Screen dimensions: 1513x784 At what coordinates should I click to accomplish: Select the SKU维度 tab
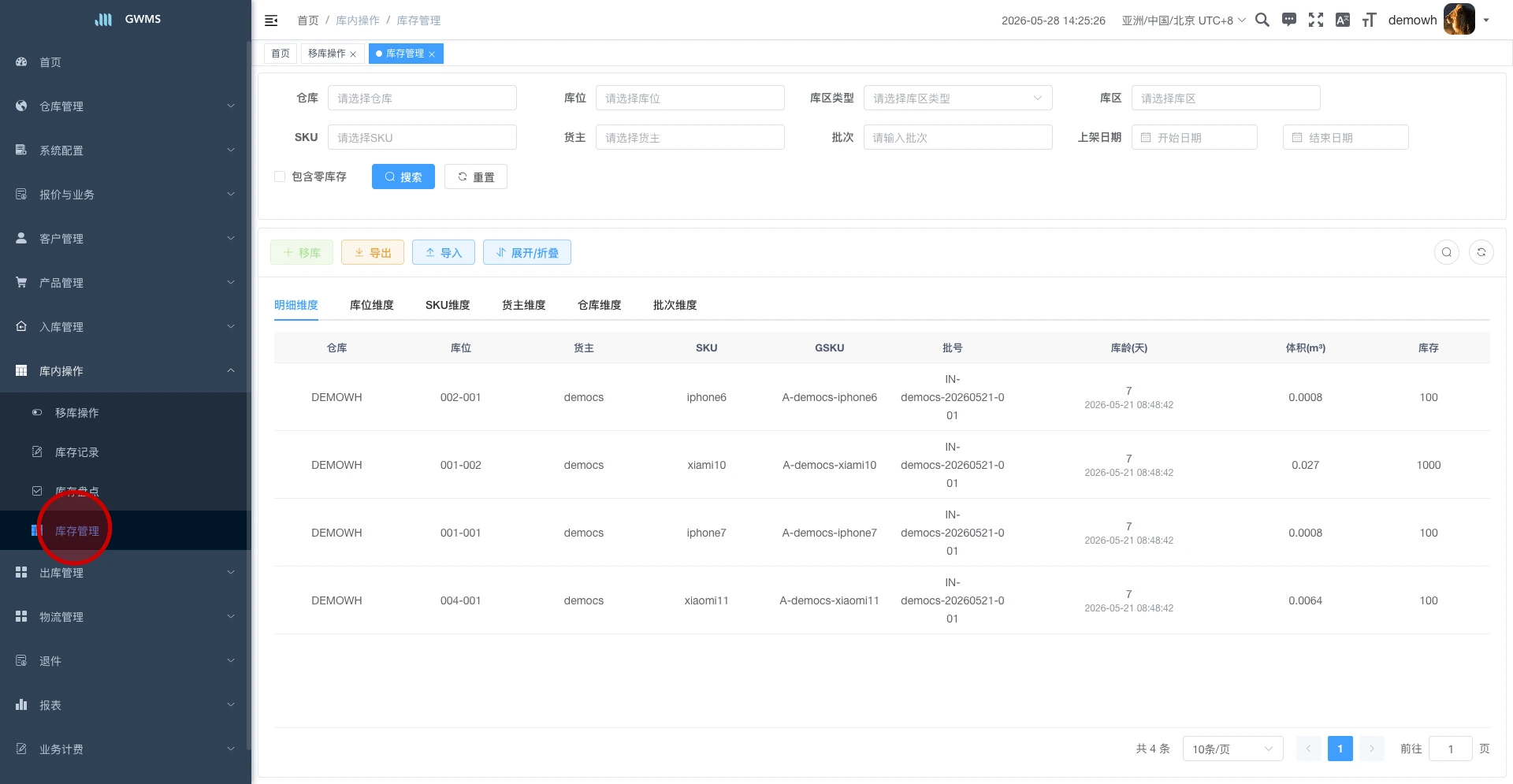click(448, 305)
